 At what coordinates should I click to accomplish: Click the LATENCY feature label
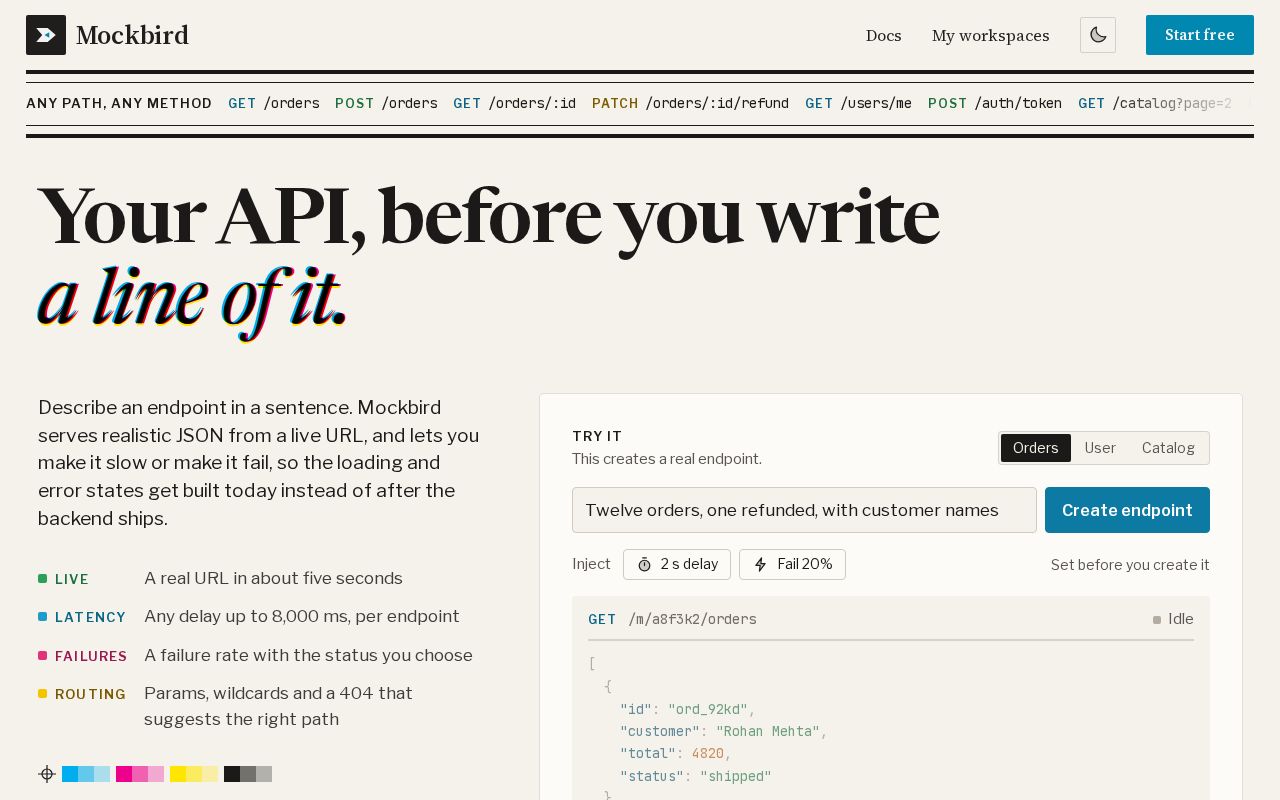click(x=91, y=617)
